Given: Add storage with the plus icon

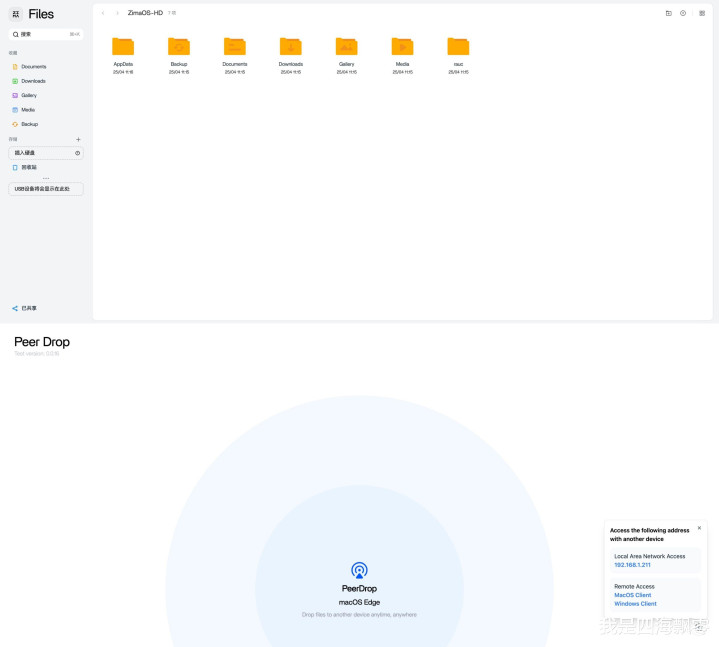Looking at the screenshot, I should tap(78, 139).
